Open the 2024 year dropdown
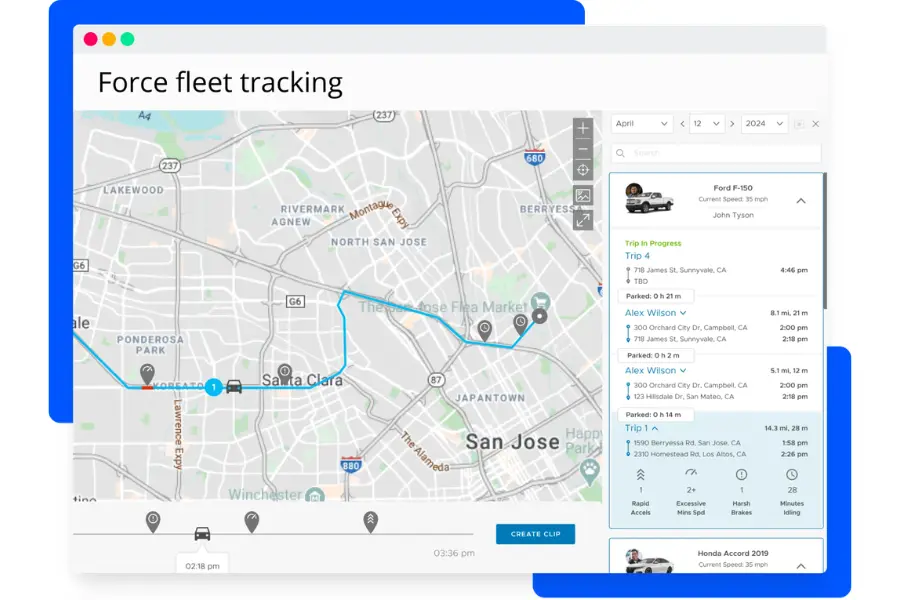The image size is (900, 600). coord(764,123)
